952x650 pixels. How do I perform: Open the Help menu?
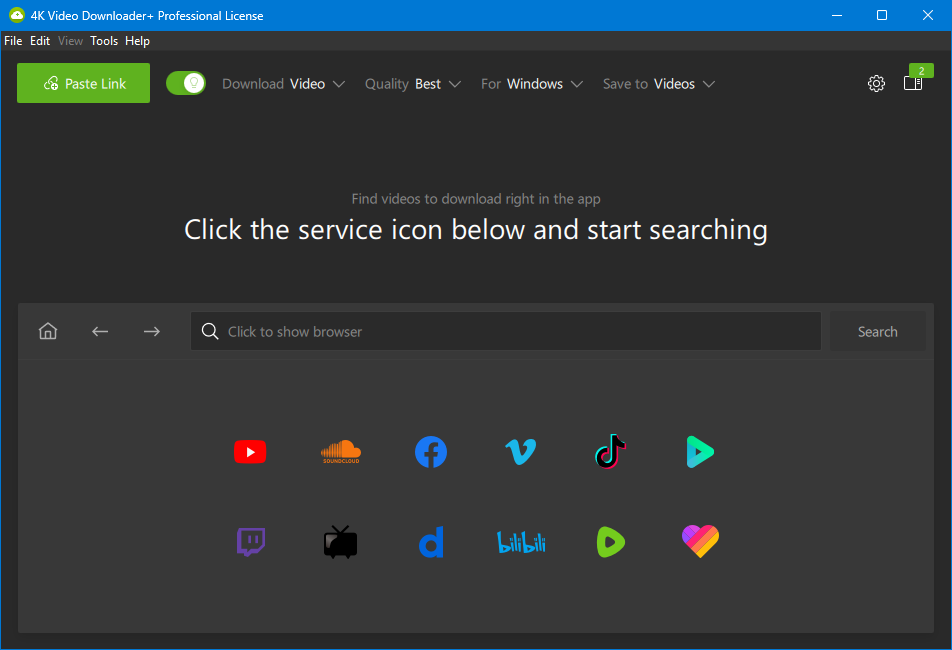pyautogui.click(x=137, y=41)
